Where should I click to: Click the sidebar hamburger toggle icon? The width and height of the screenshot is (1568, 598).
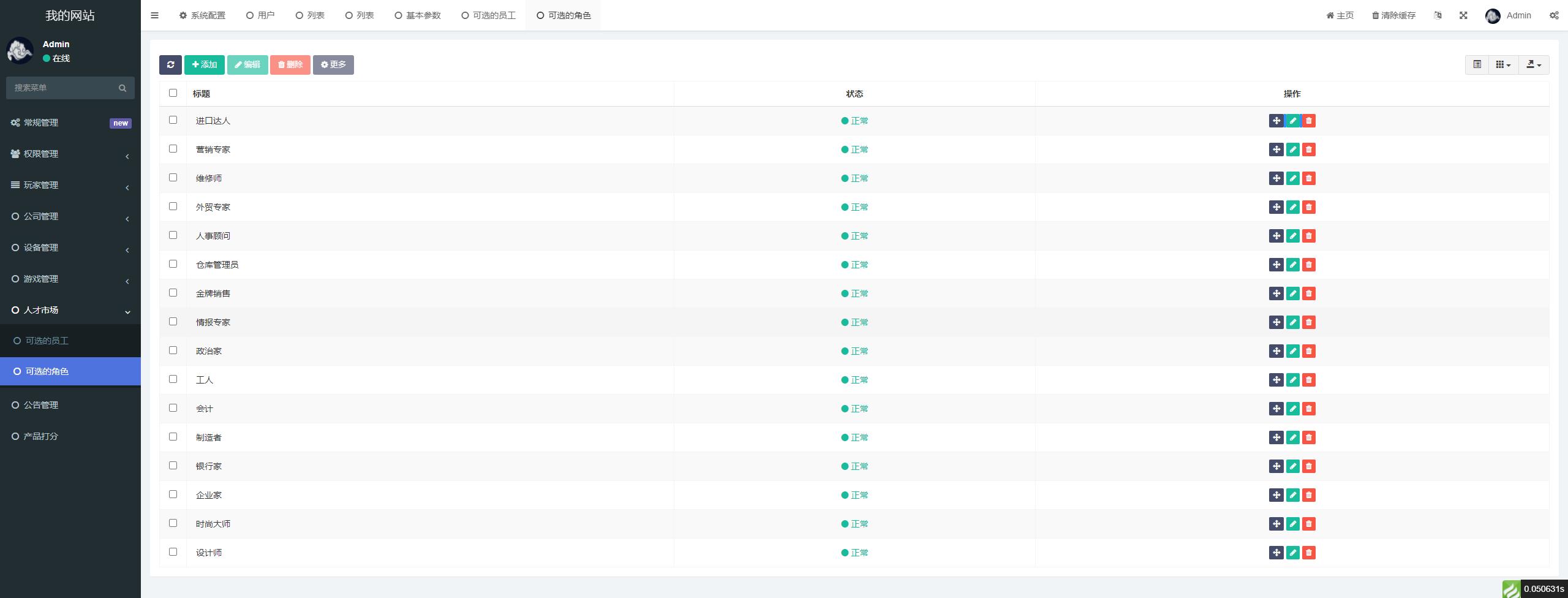tap(154, 15)
